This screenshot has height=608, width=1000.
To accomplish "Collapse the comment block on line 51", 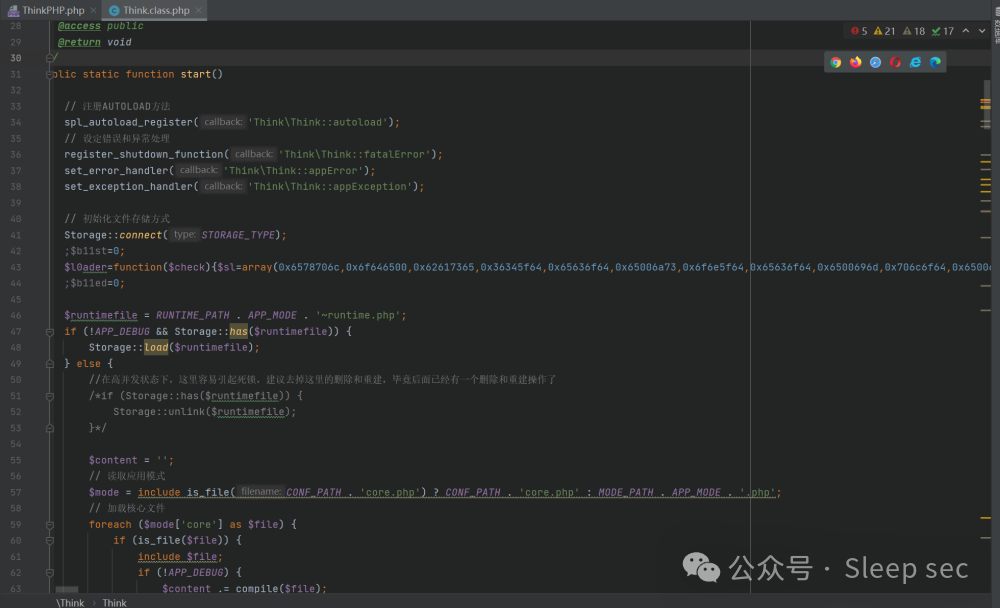I will [x=50, y=396].
